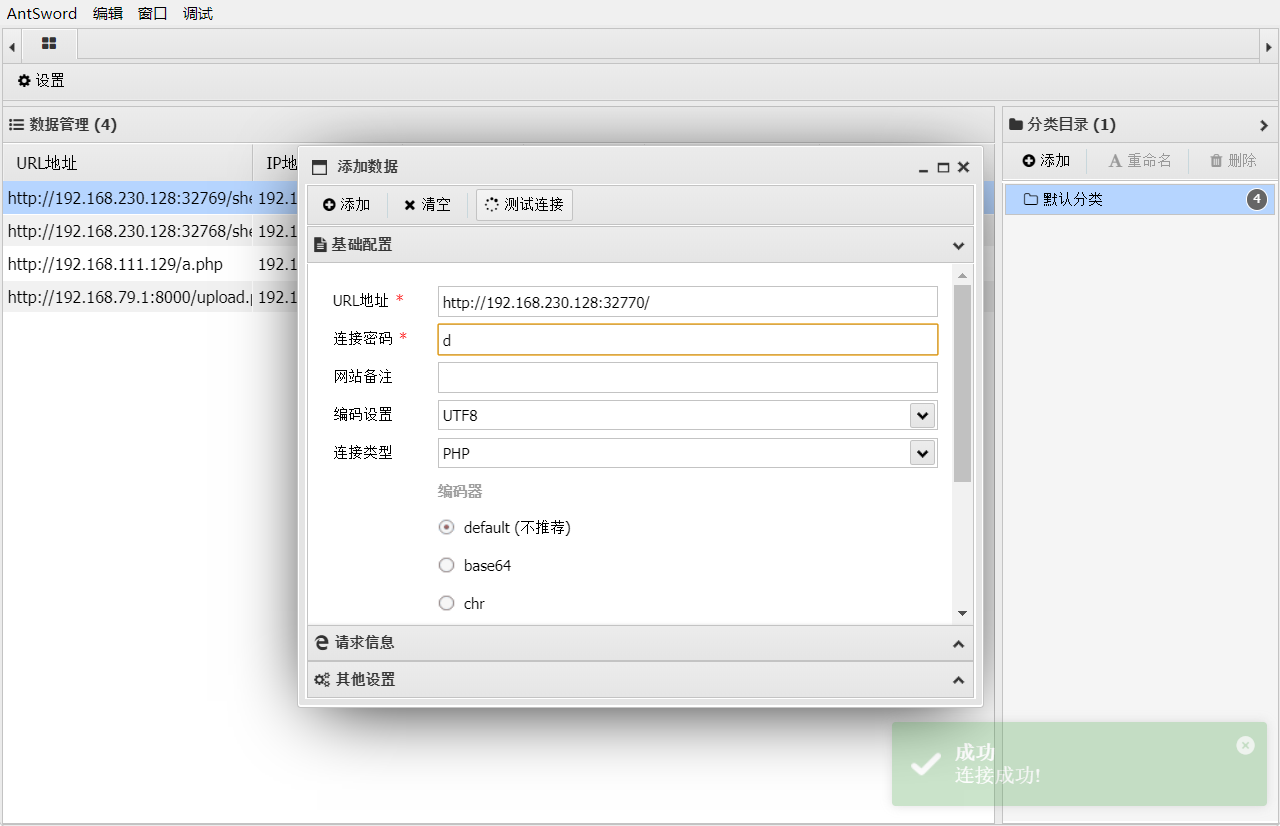Screen dimensions: 1280x826
Task: Open 设置 with the gear button
Action: [41, 81]
